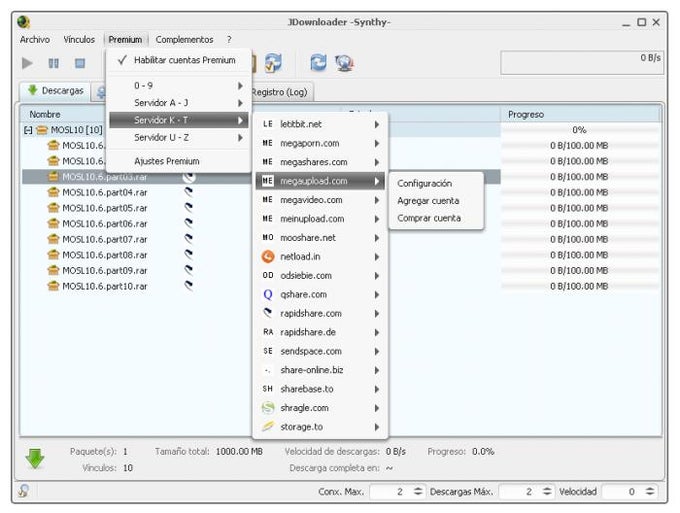Click the LE icon next to letitbit.net
Image resolution: width=680 pixels, height=513 pixels.
pos(268,124)
